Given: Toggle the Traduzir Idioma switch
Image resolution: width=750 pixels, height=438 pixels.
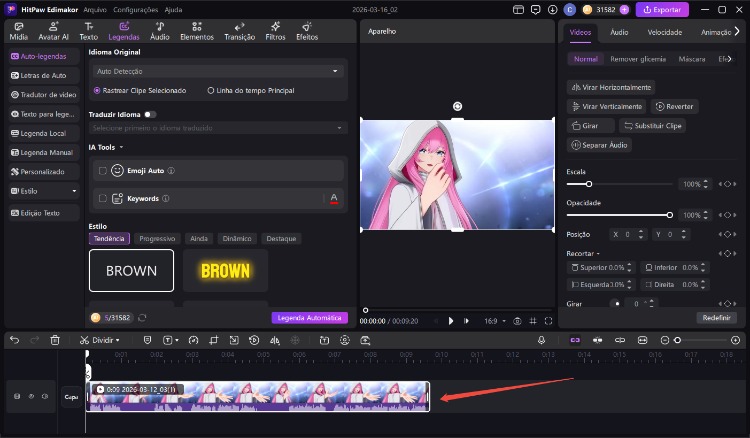Looking at the screenshot, I should click(x=150, y=114).
